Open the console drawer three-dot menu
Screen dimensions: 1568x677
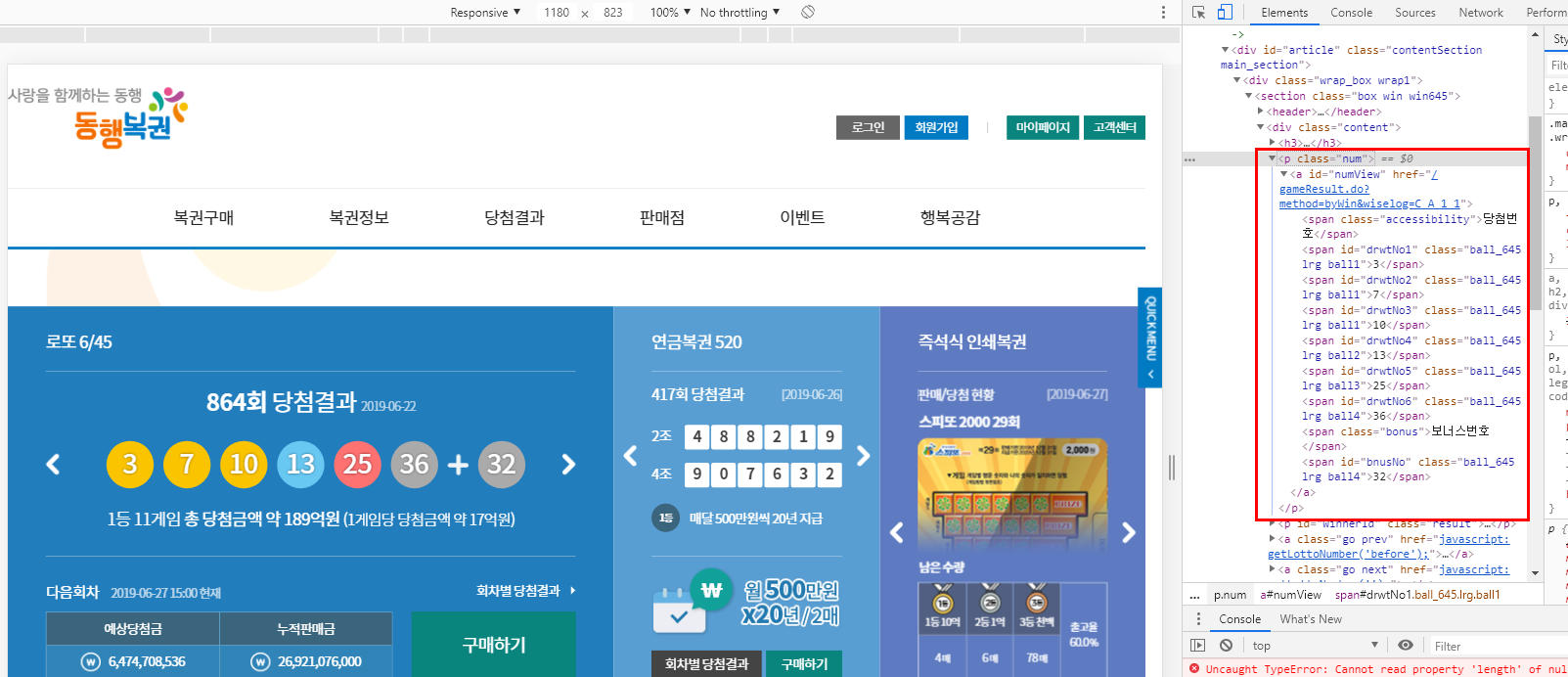point(1198,619)
